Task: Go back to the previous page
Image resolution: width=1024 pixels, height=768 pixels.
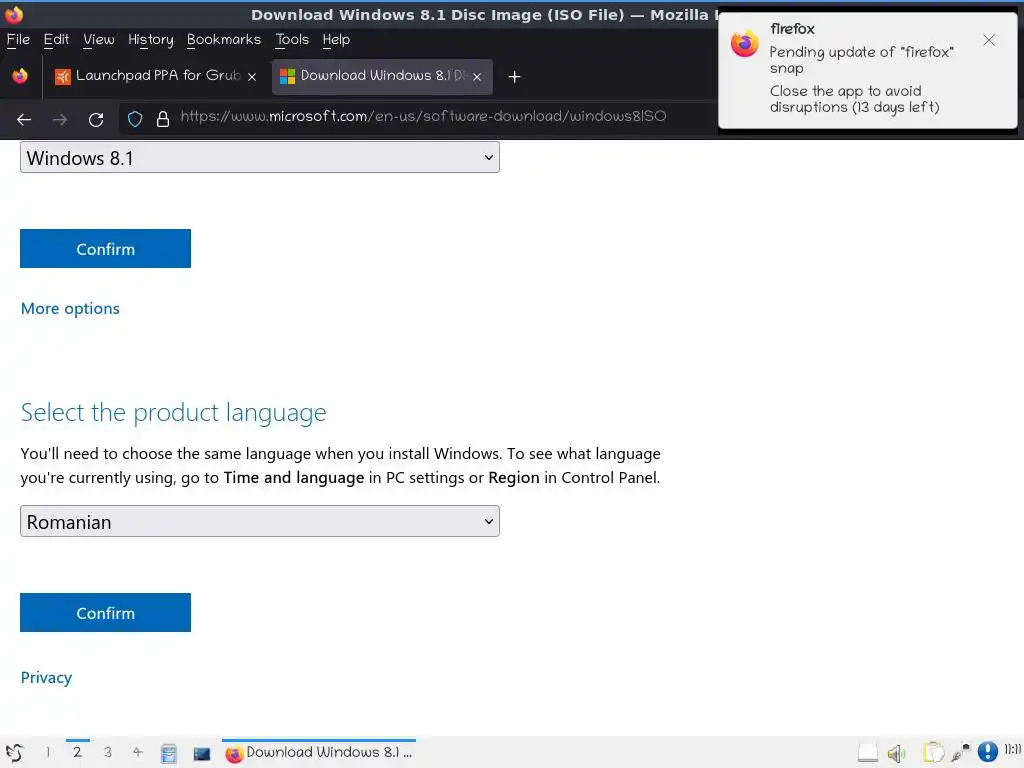Action: [24, 120]
